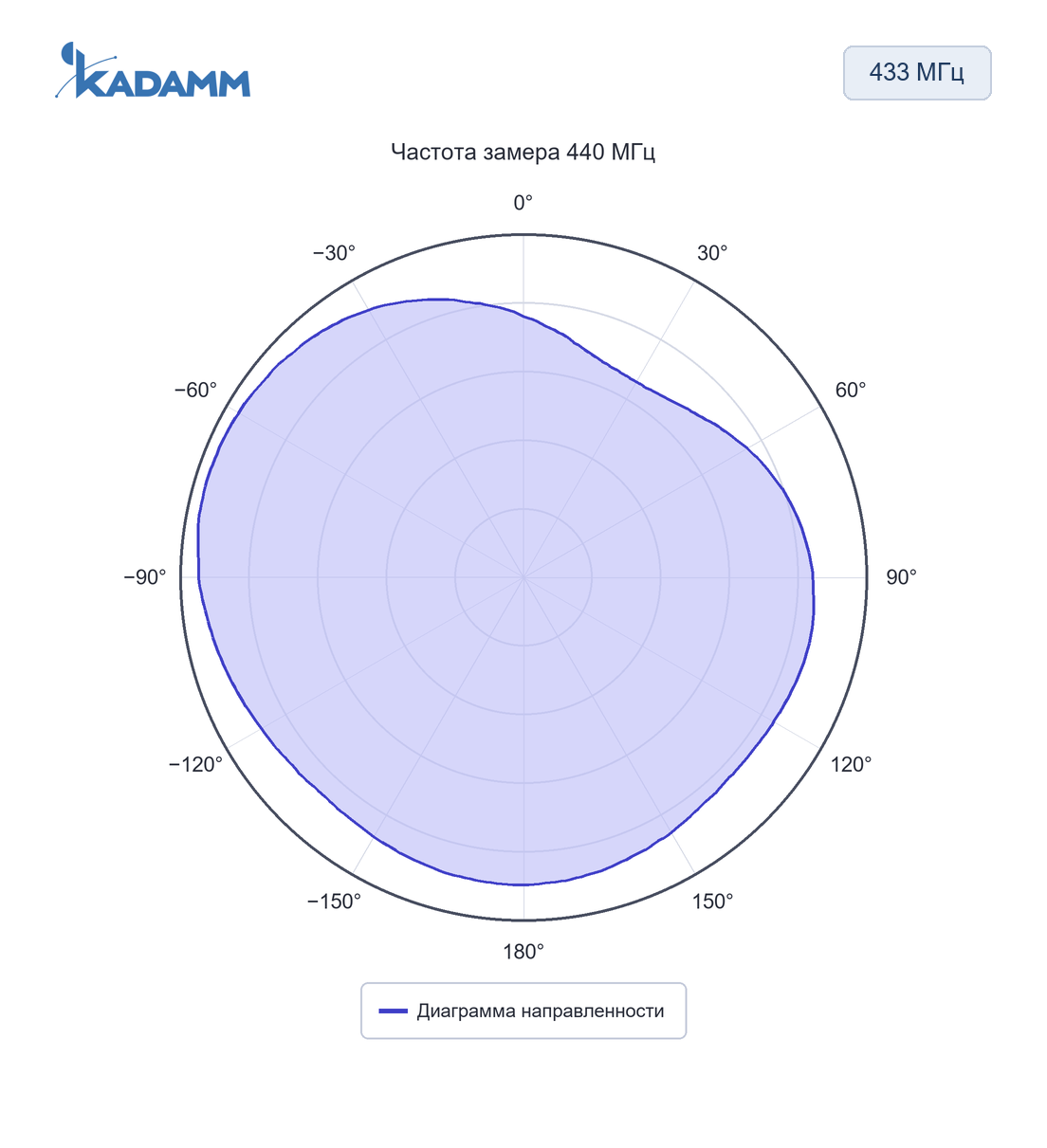Click the 180° angle label
The width and height of the screenshot is (1047, 1148).
pyautogui.click(x=523, y=952)
